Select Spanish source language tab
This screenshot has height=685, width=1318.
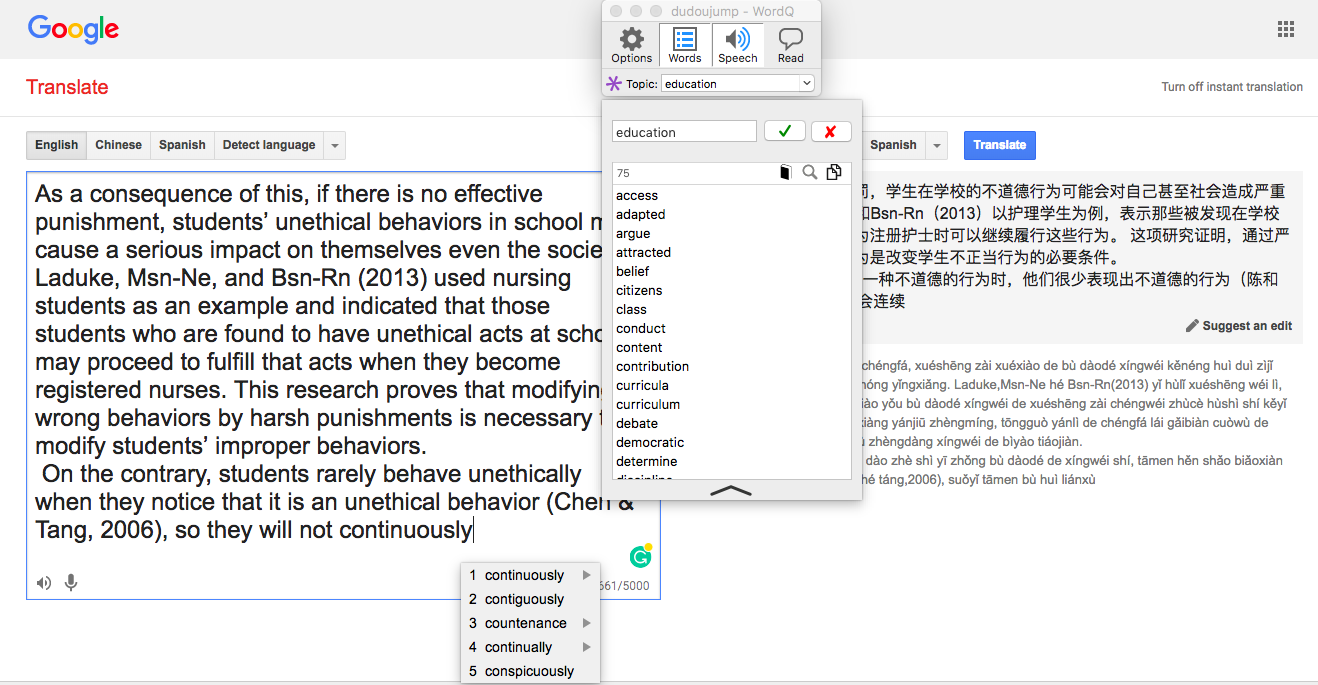click(182, 145)
